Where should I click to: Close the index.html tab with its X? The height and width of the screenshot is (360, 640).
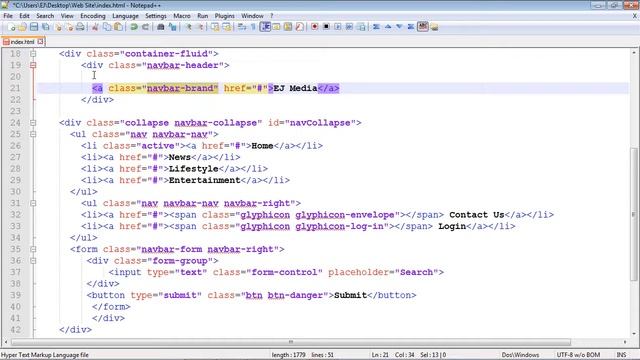tap(40, 42)
